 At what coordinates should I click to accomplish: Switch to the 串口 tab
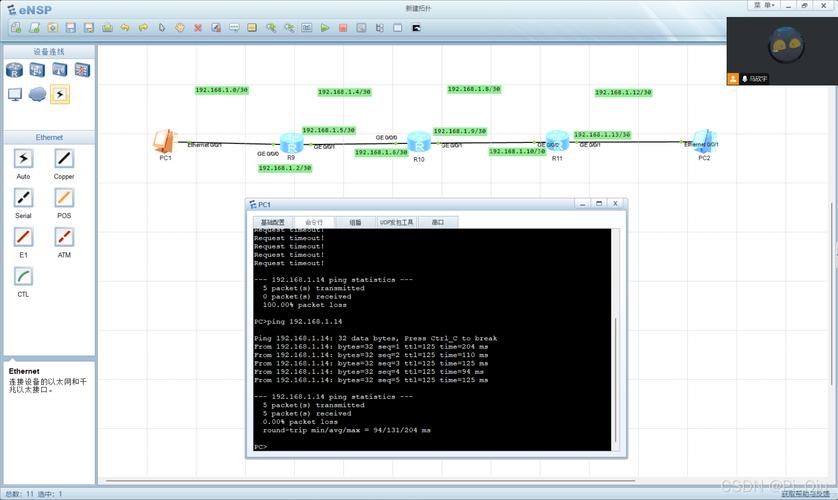pyautogui.click(x=437, y=222)
